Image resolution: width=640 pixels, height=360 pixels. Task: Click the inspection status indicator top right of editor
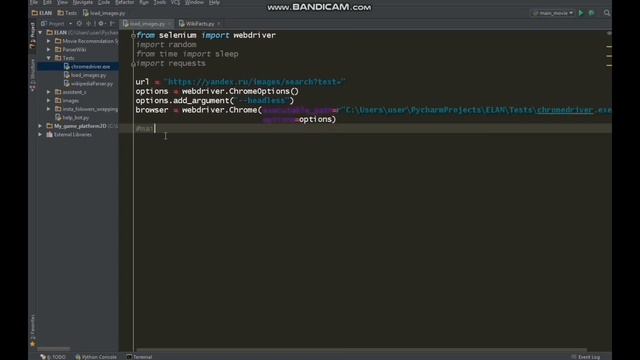click(609, 33)
